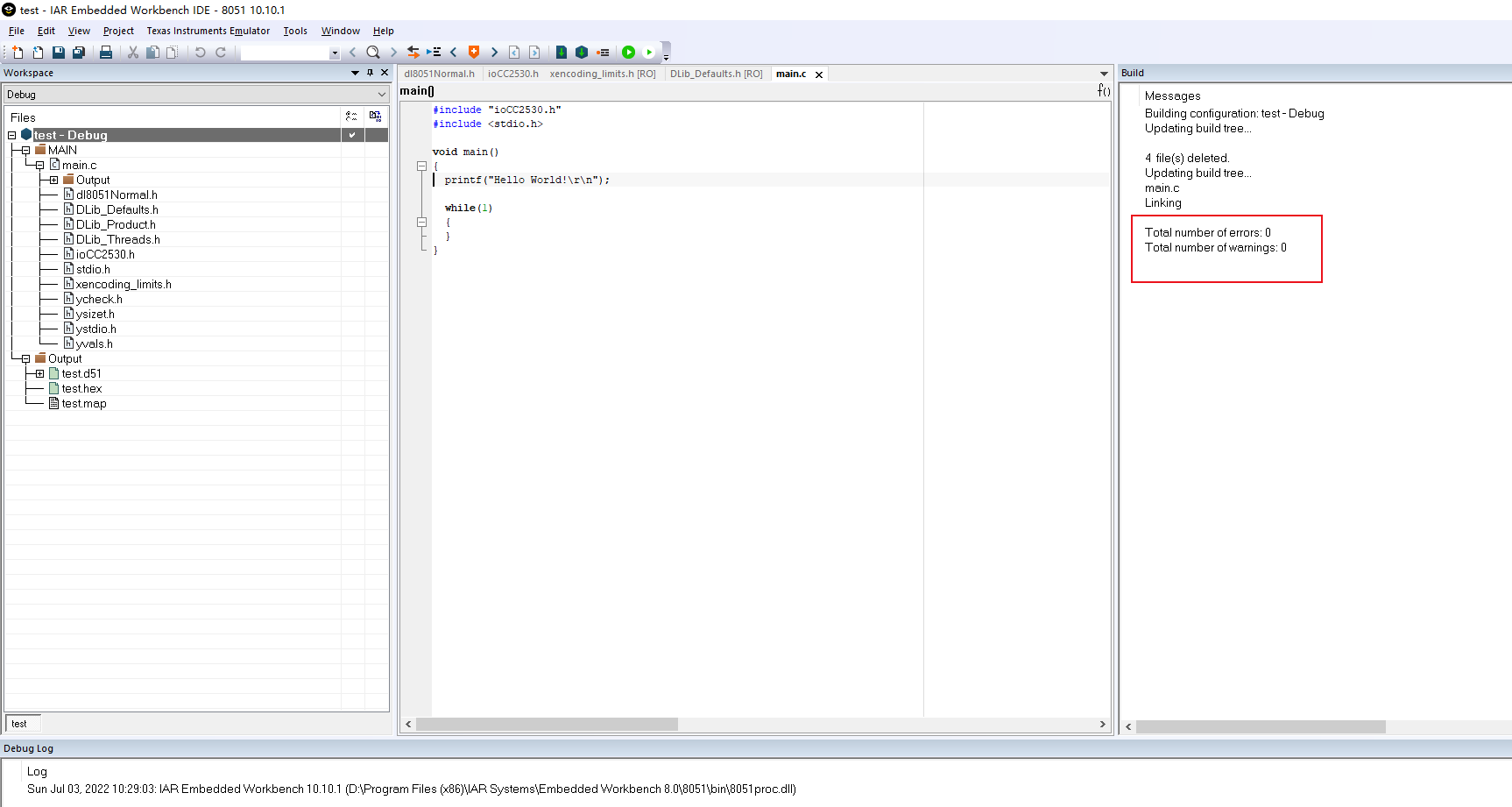Expand the Output folder under main.c
Image resolution: width=1512 pixels, height=807 pixels.
pos(54,180)
